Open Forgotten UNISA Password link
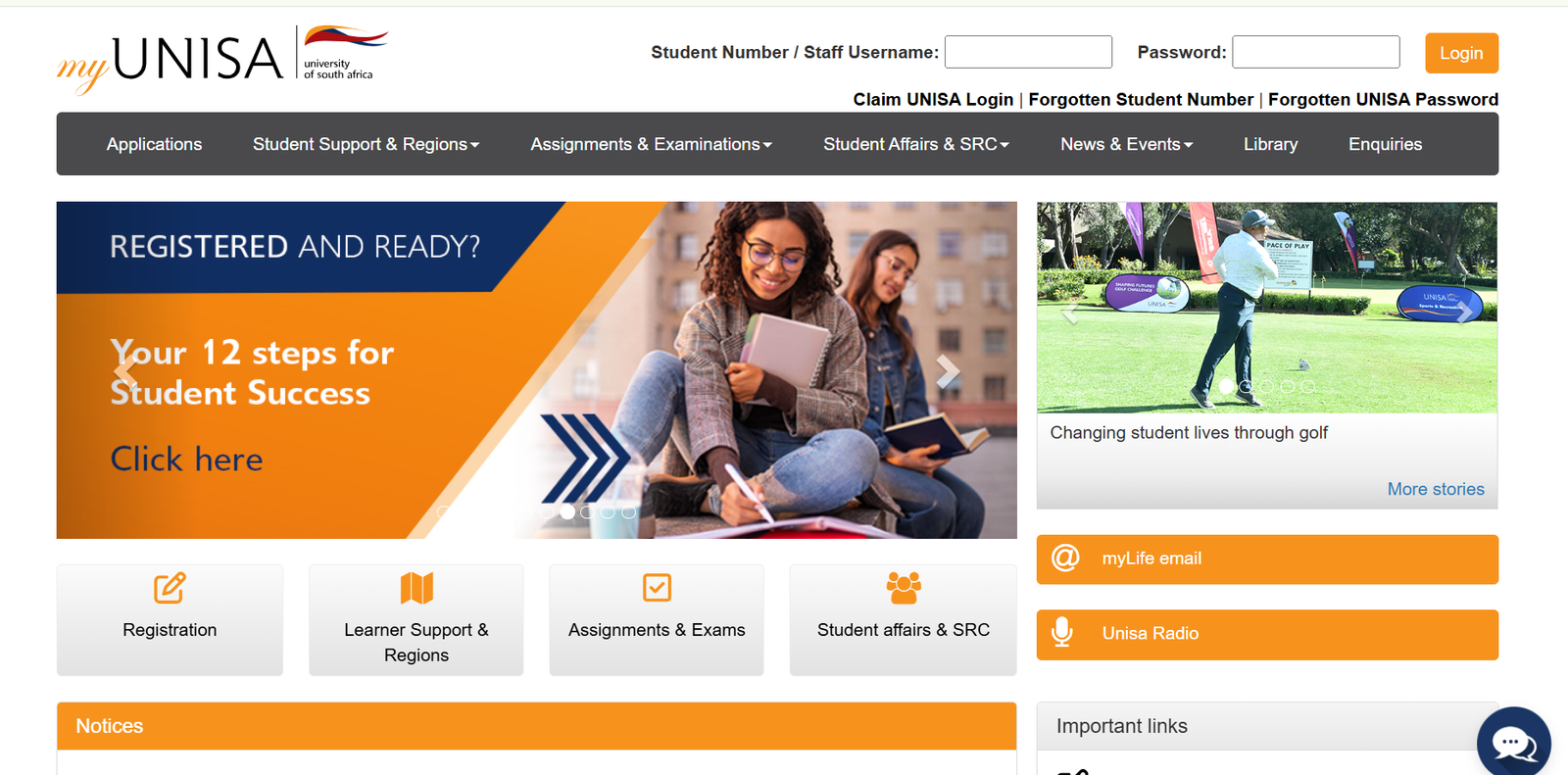The image size is (1568, 775). 1383,99
